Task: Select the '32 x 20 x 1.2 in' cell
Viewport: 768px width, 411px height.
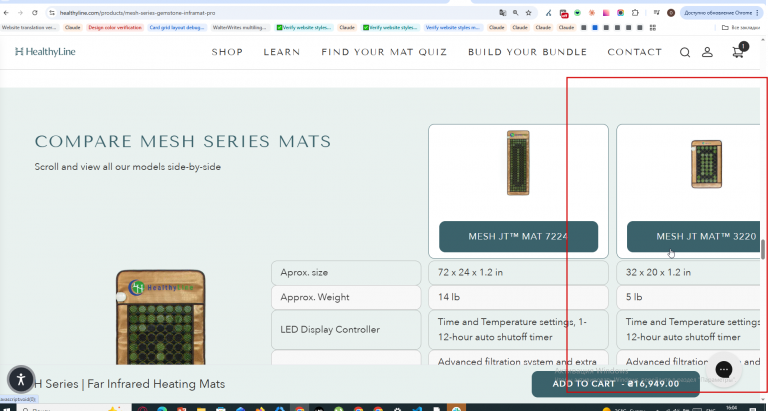Action: pyautogui.click(x=688, y=272)
